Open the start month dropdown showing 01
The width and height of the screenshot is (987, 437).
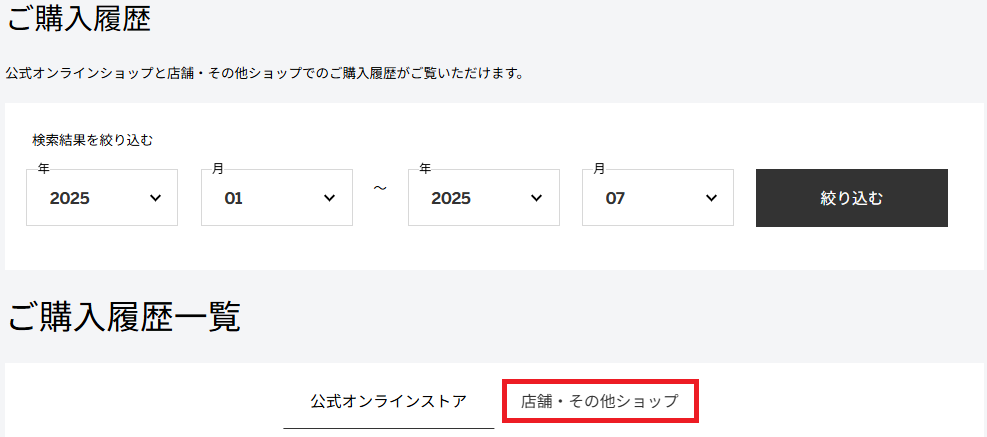277,198
